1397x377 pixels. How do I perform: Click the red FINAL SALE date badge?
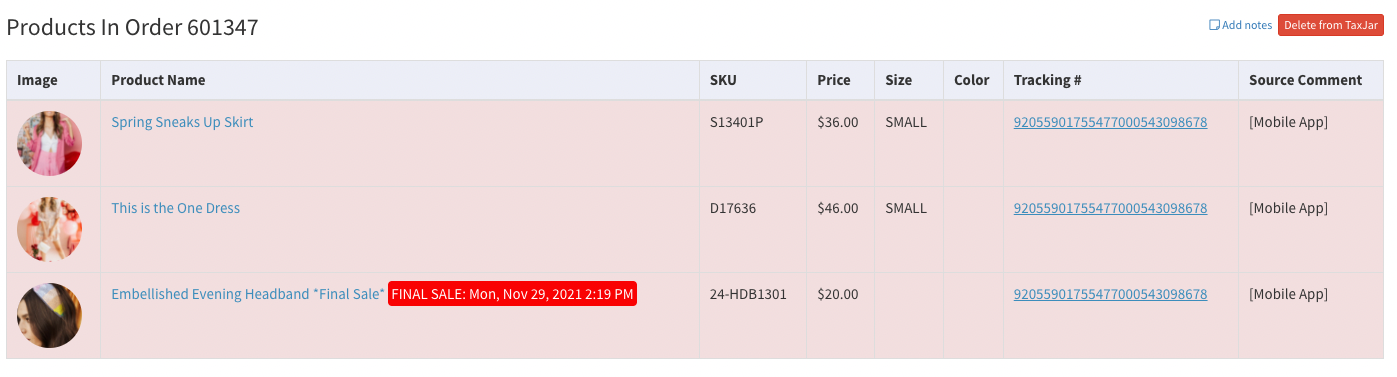pyautogui.click(x=512, y=294)
